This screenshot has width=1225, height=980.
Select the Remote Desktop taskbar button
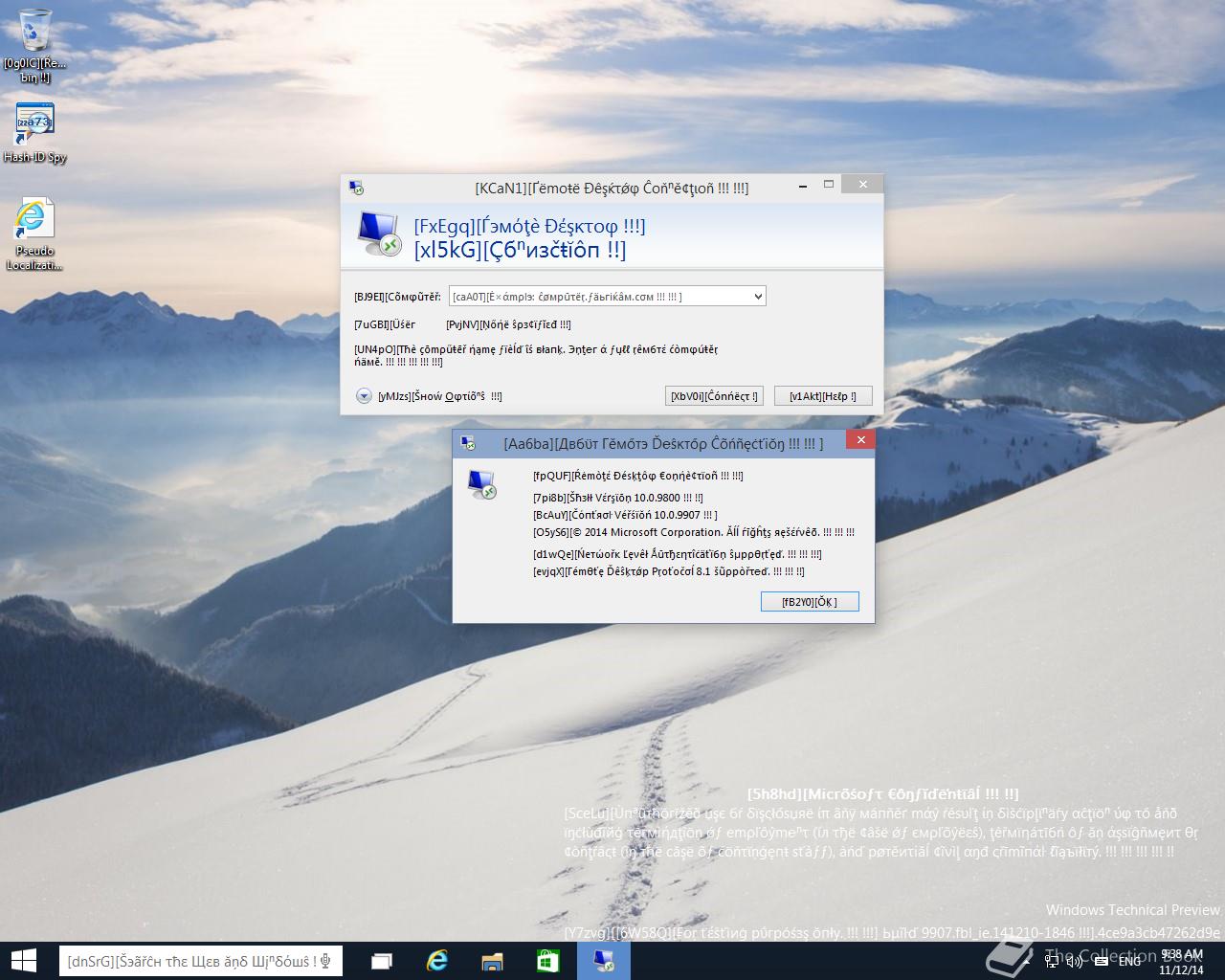[x=604, y=961]
